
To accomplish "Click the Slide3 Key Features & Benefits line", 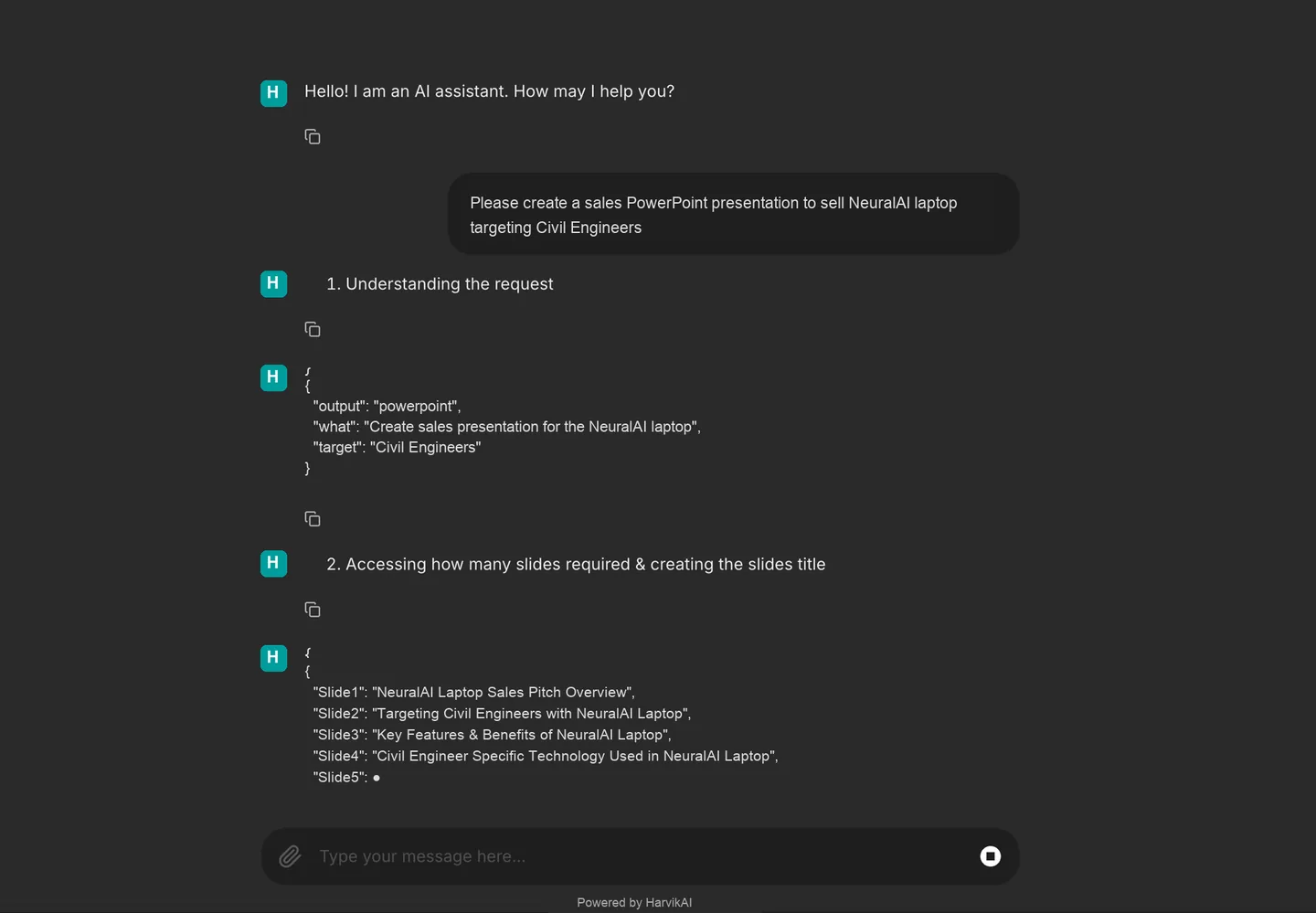I will (x=492, y=735).
